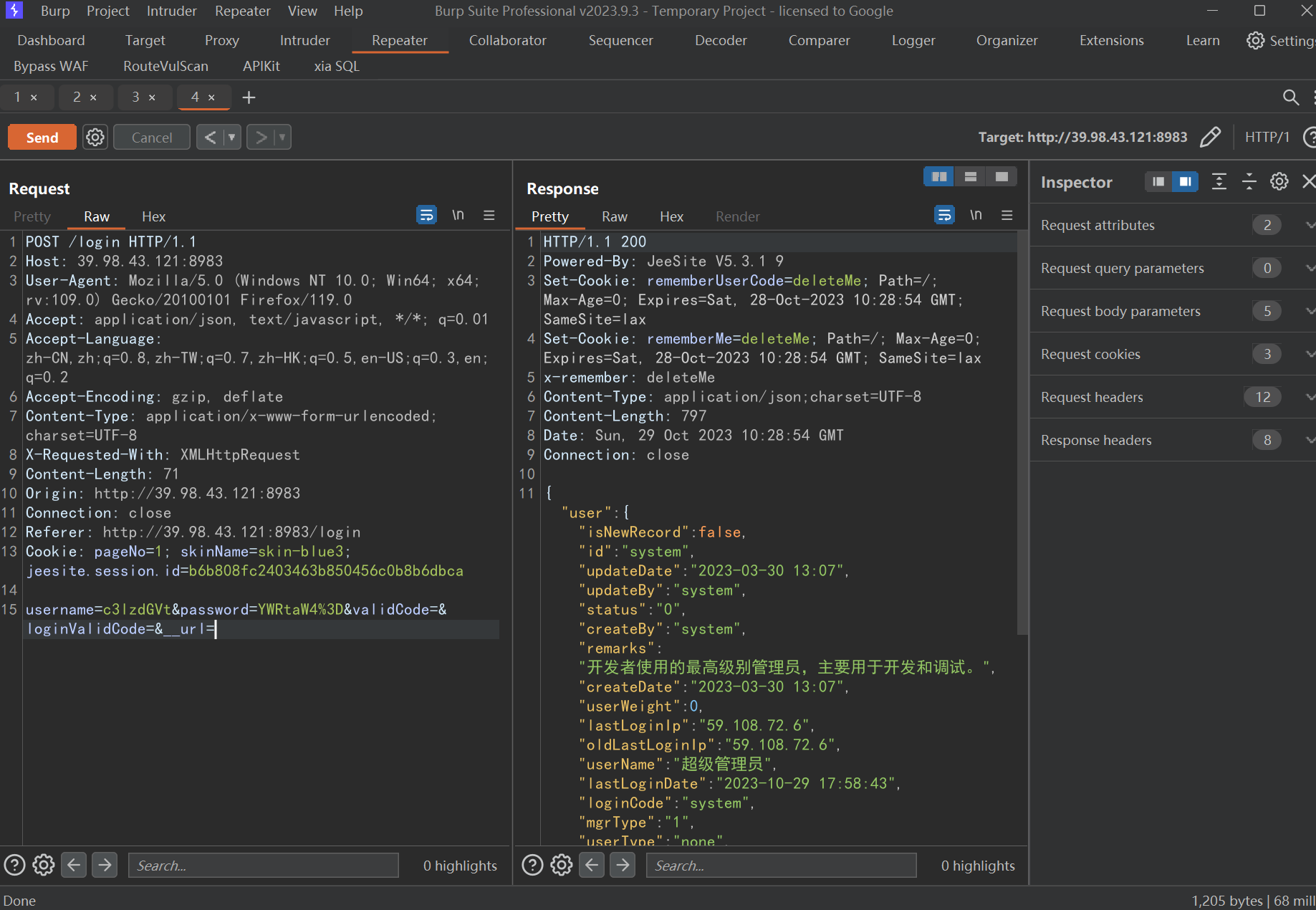Viewport: 1316px width, 910px height.
Task: Open the history forward dropdown arrow
Action: pos(282,137)
